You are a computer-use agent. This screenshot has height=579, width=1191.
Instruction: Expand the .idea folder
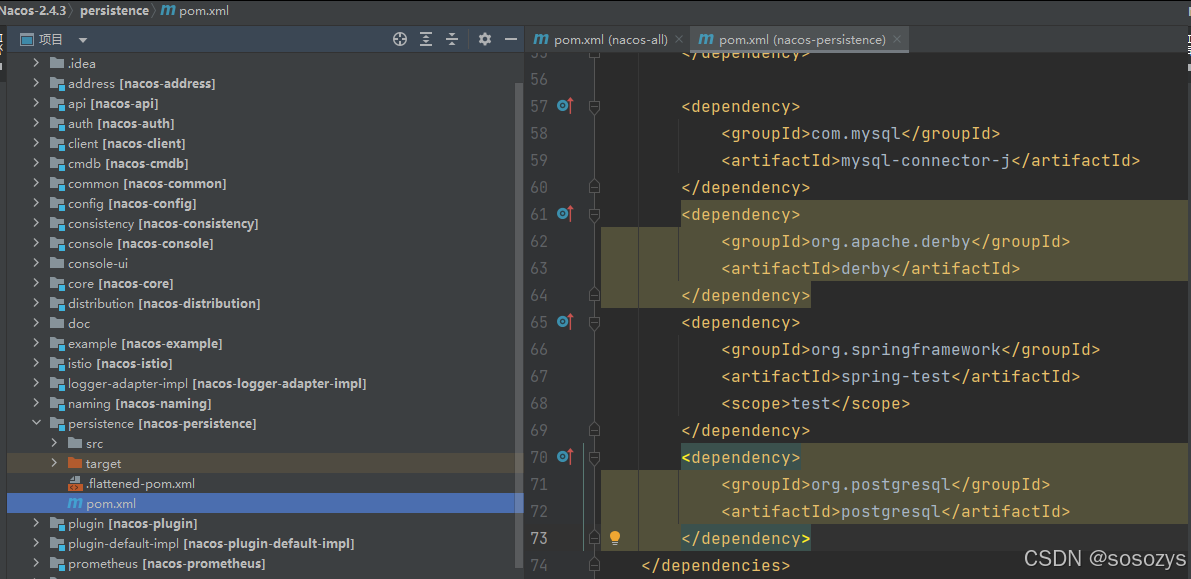tap(36, 64)
